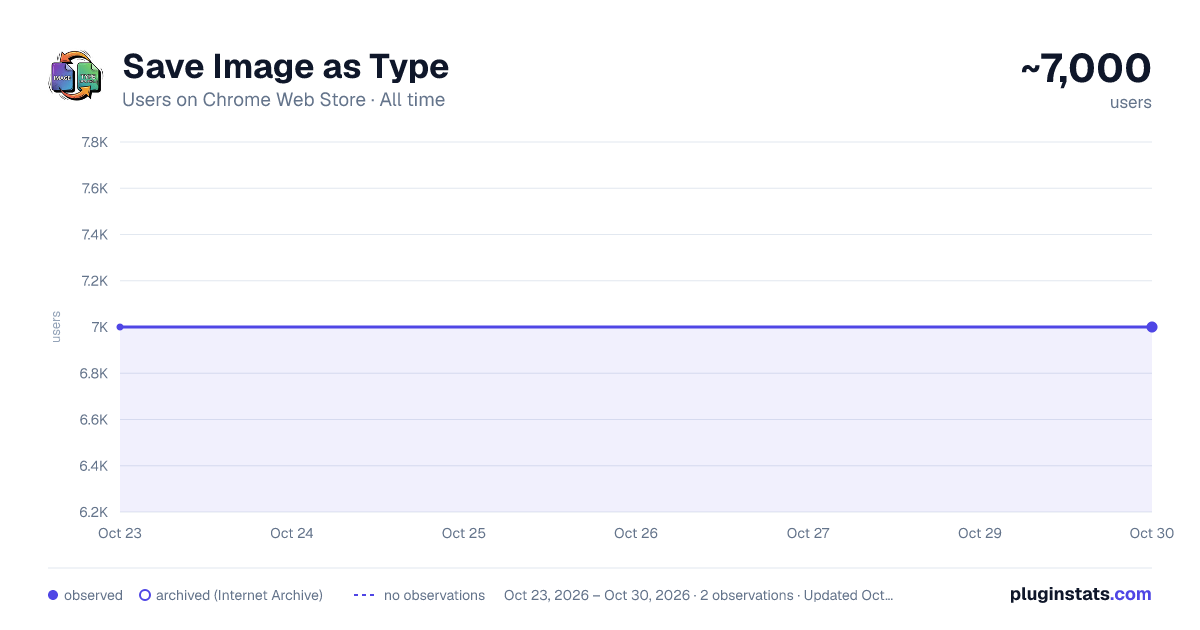Click the 'observed' legend text
Image resolution: width=1200 pixels, height=630 pixels.
tap(93, 595)
